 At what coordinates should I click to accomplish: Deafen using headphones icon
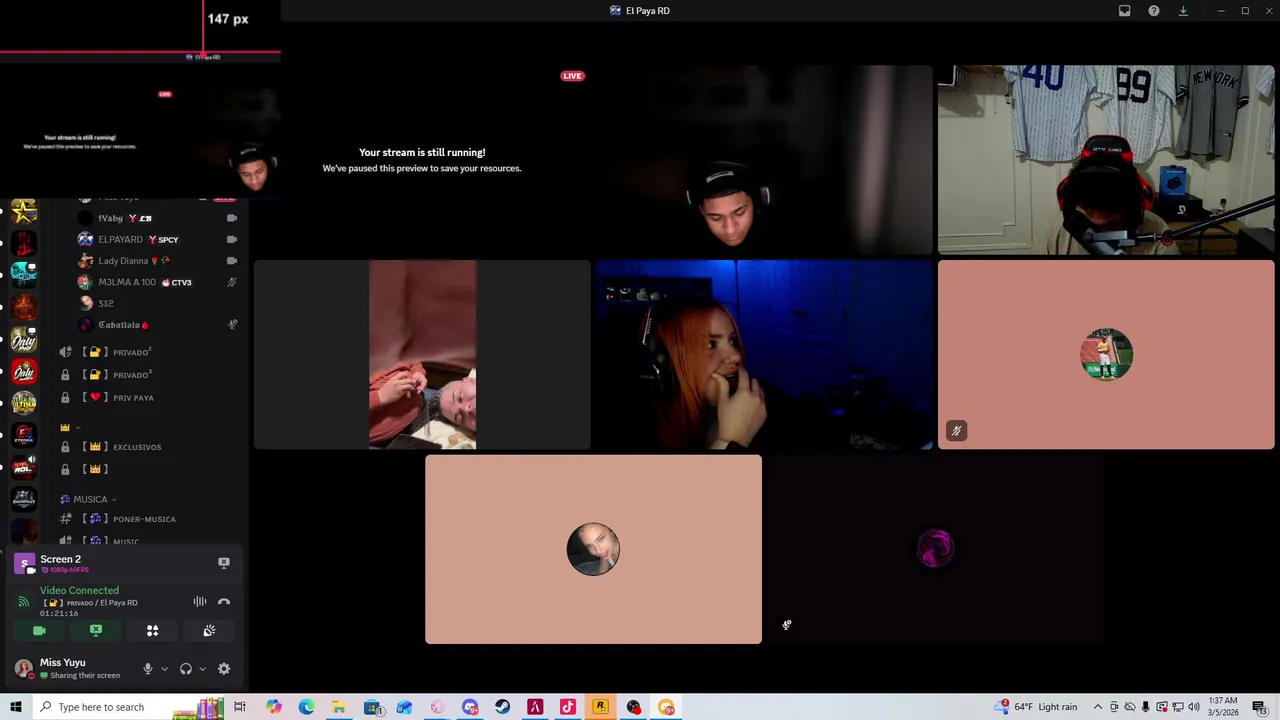point(186,669)
